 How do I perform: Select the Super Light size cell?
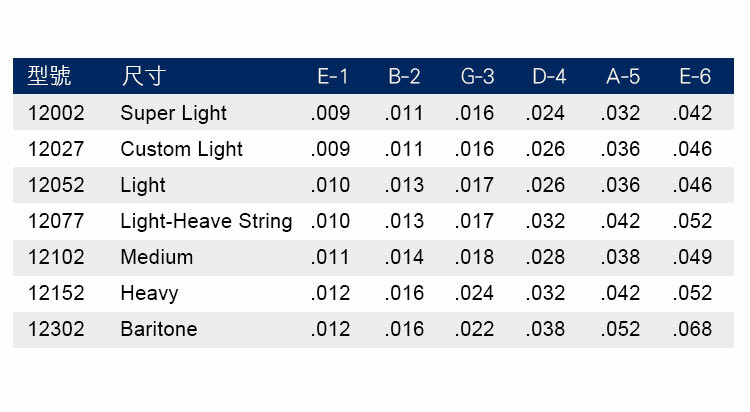[x=173, y=113]
